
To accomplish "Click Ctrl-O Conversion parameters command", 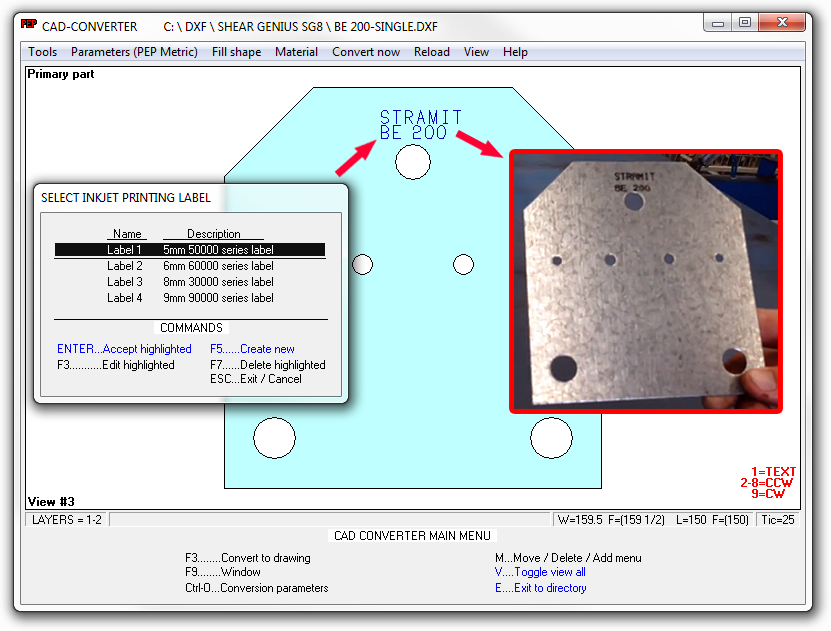I will [257, 588].
